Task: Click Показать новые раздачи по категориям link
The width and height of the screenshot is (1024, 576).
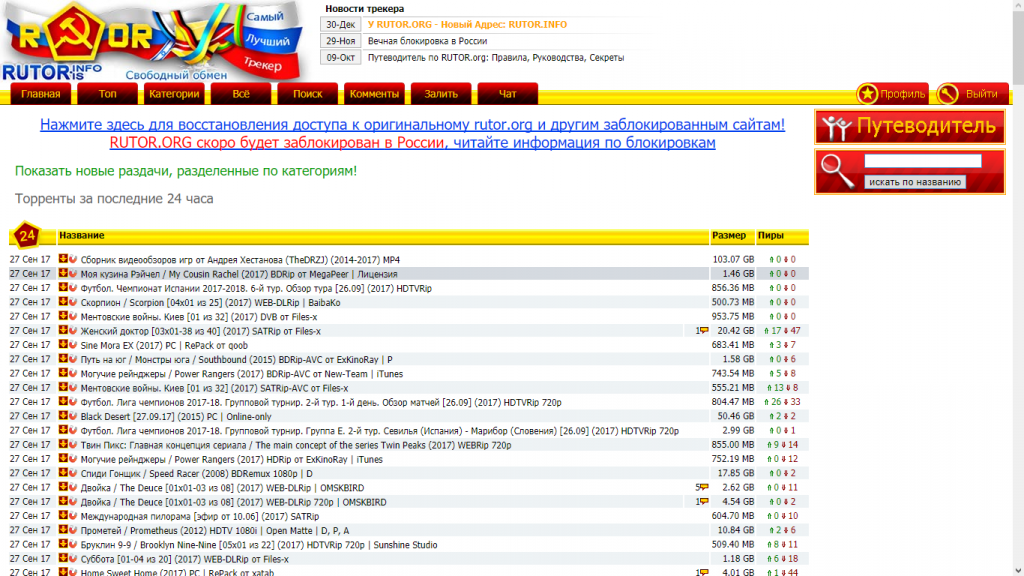Action: pos(186,170)
